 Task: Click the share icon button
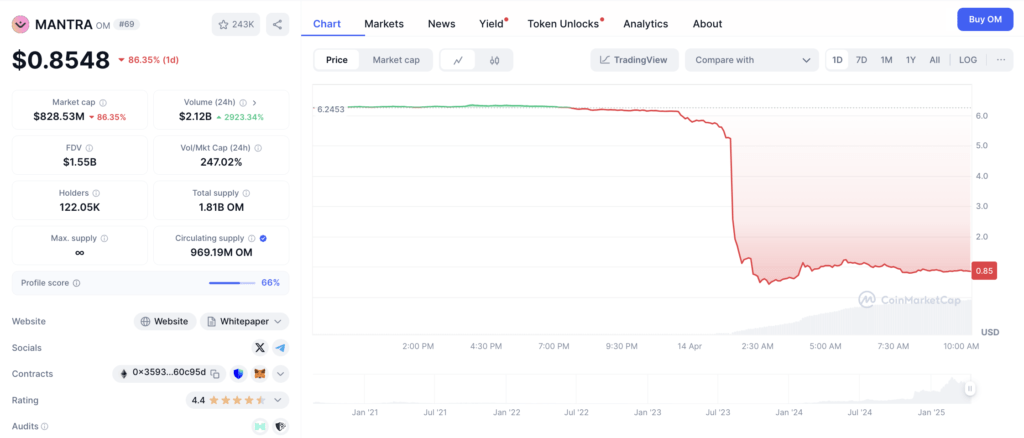pos(278,24)
